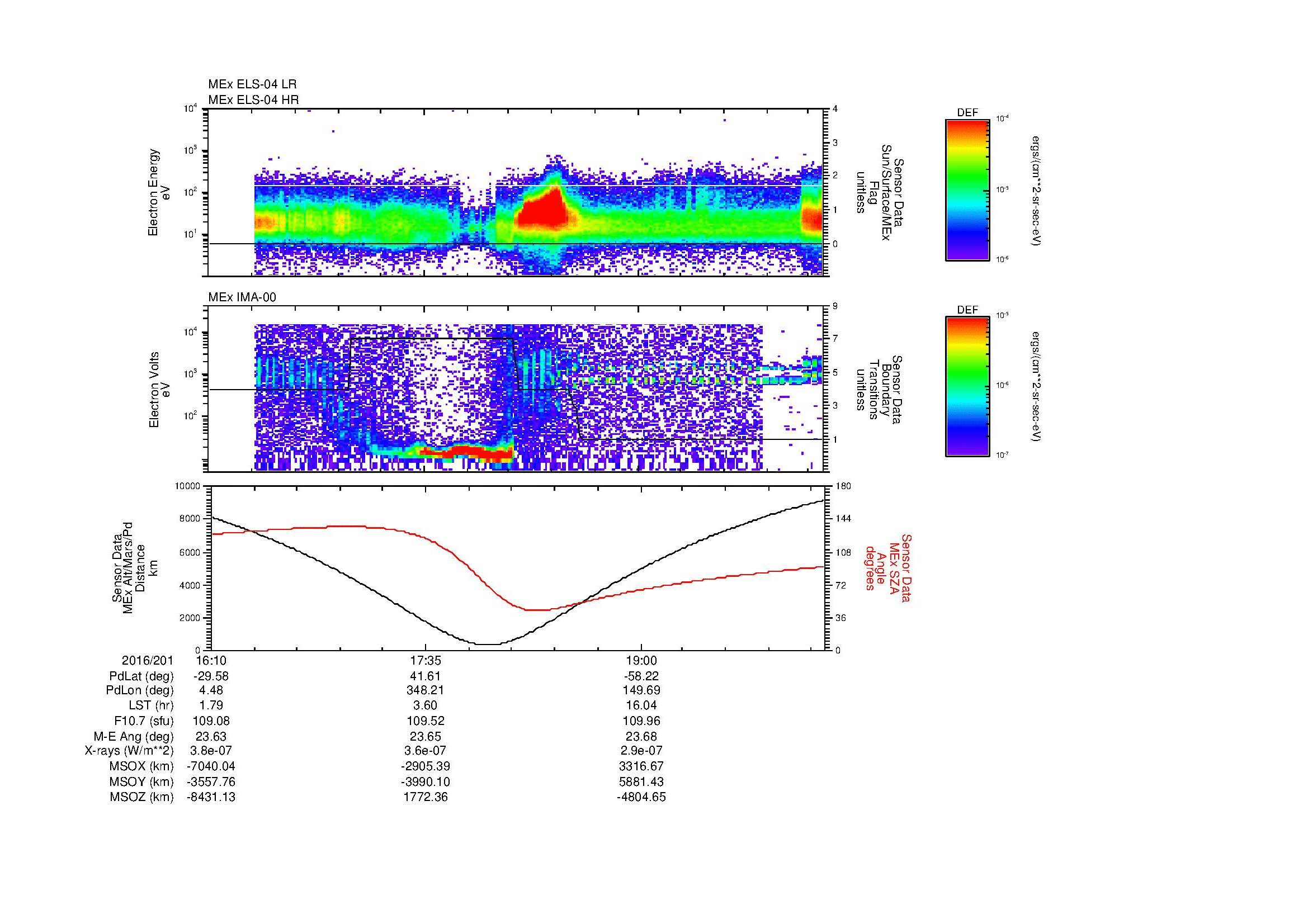Click the lower DEF color bar for the IMA panel
The height and width of the screenshot is (924, 1308).
(x=967, y=387)
